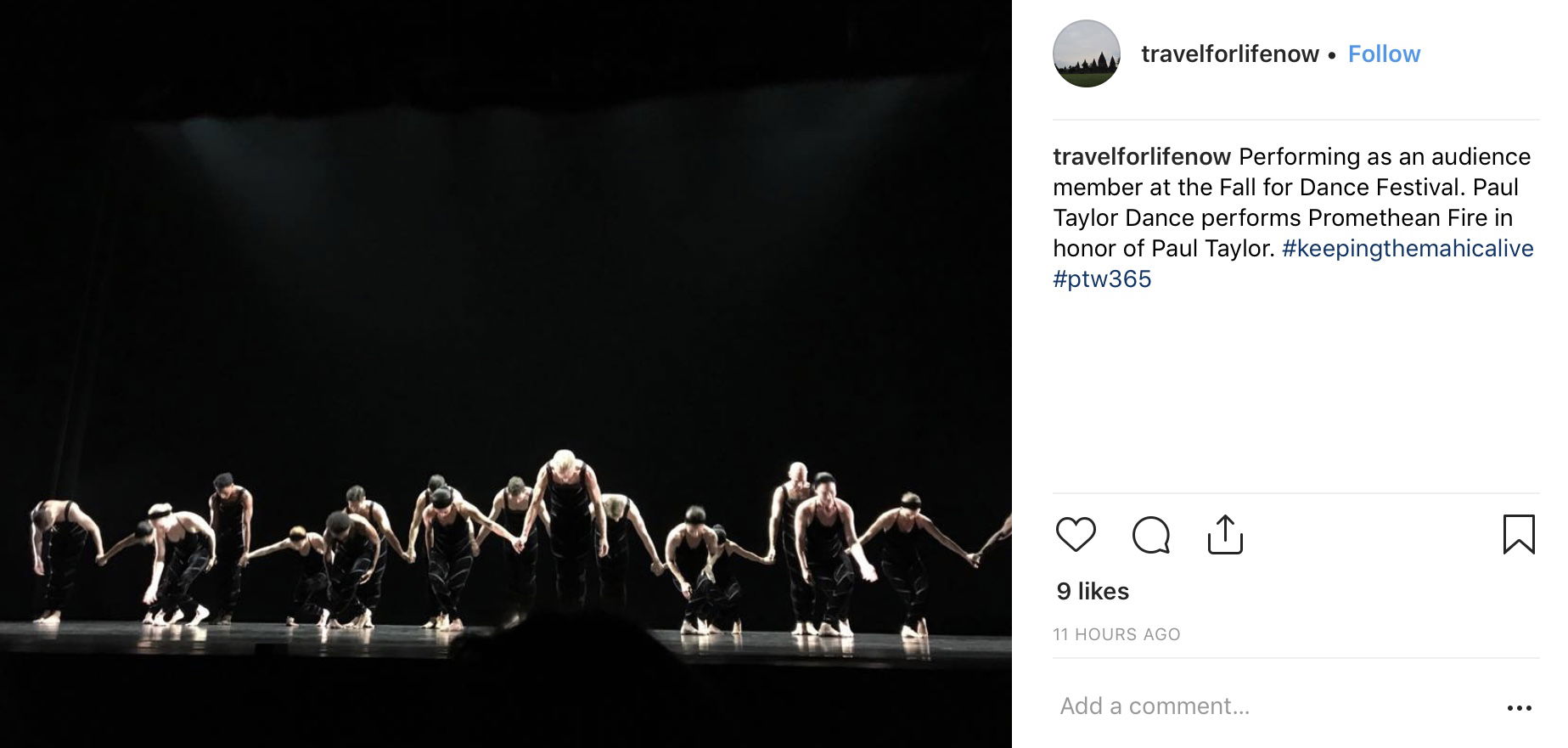The height and width of the screenshot is (748, 1568).
Task: Click the blond dancer standing in center
Action: (x=567, y=526)
